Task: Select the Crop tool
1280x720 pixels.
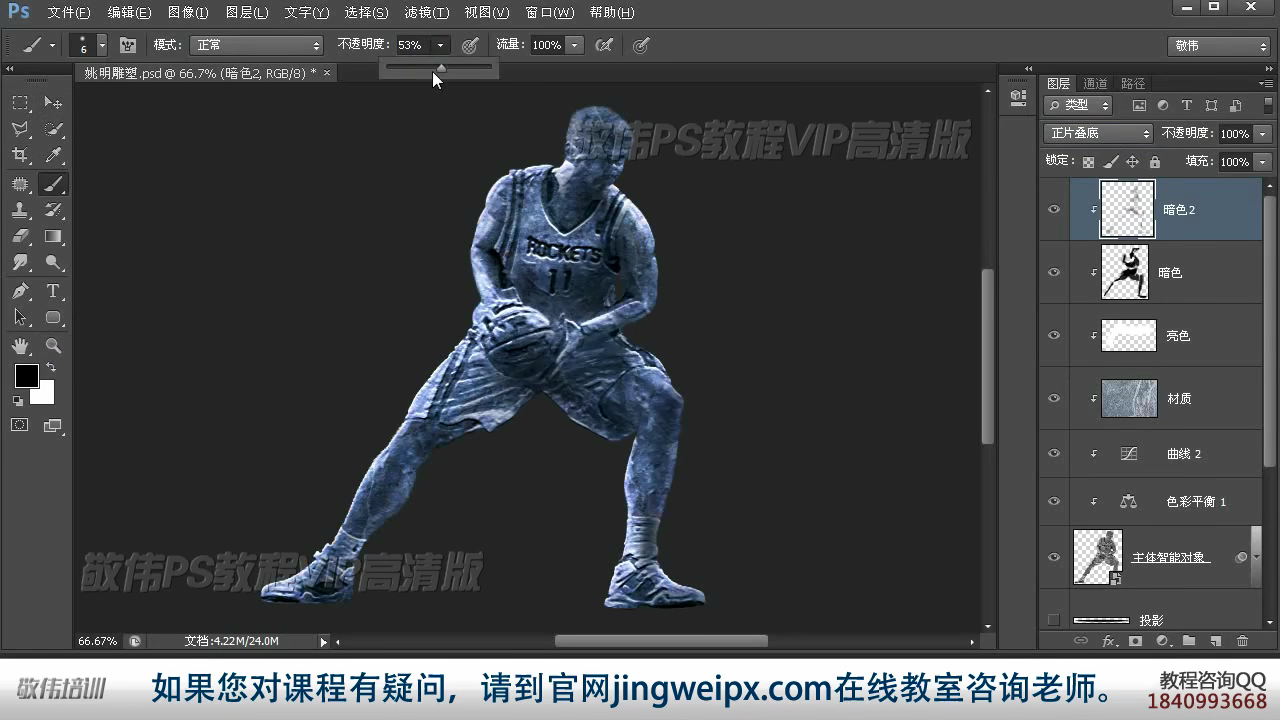Action: (20, 155)
